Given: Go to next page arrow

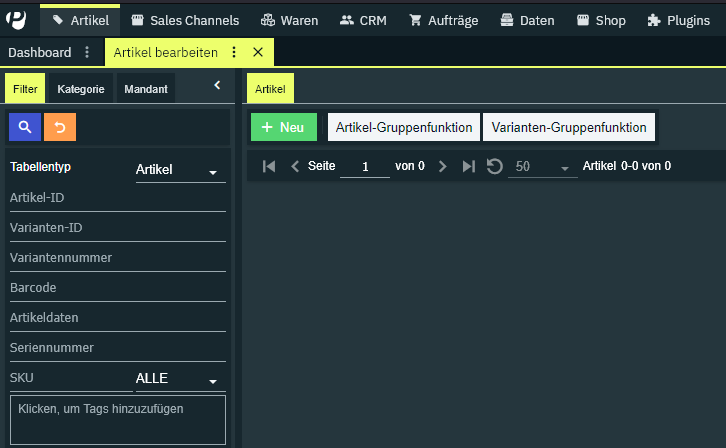Looking at the screenshot, I should click(x=442, y=166).
